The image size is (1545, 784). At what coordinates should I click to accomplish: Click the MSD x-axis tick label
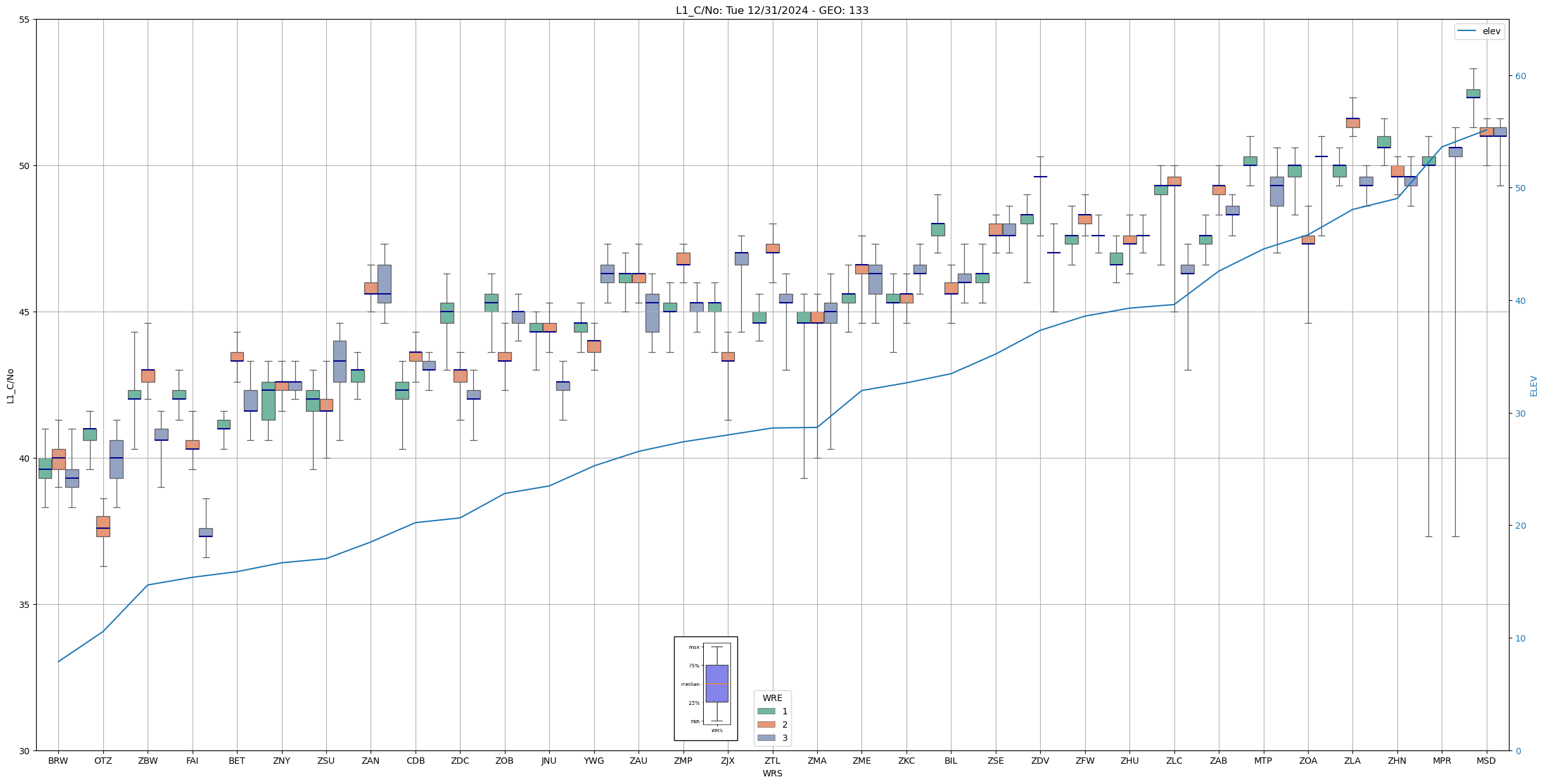[1486, 761]
